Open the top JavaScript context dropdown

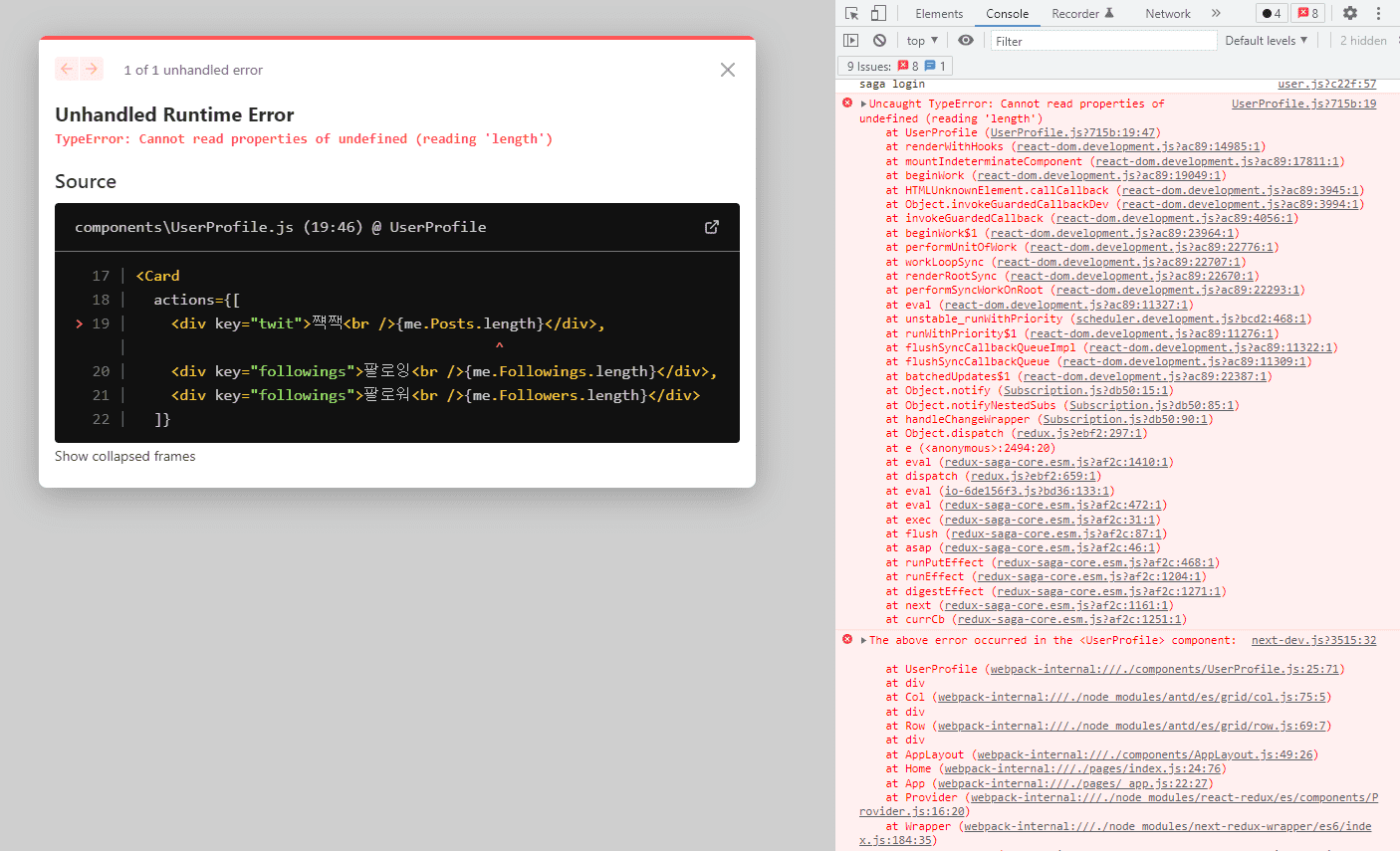tap(922, 41)
